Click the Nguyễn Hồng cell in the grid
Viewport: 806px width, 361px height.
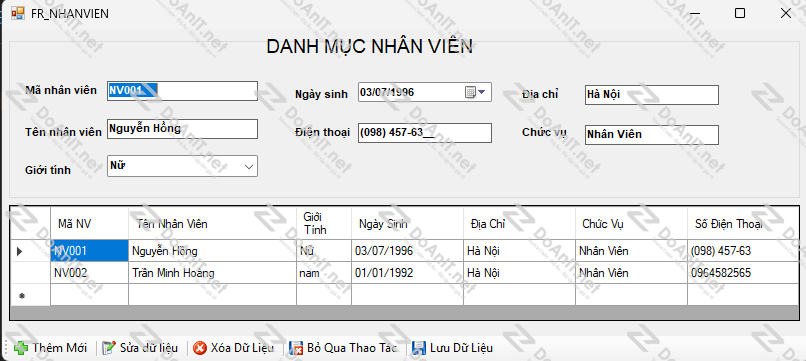point(212,251)
